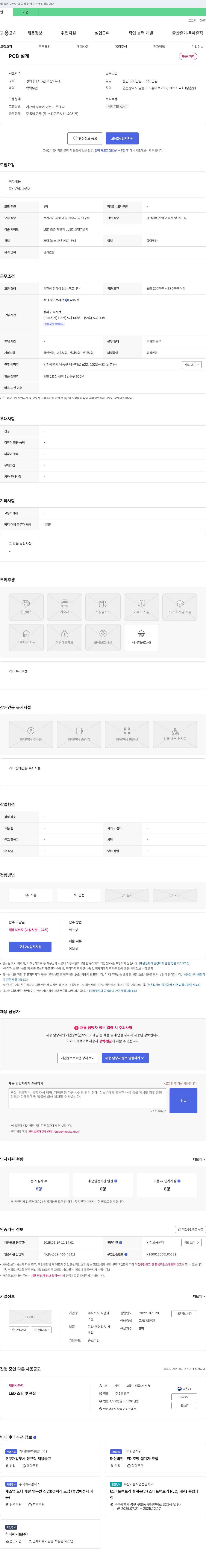Click the 서류 screening step box
206x1568 pixels.
[31, 895]
